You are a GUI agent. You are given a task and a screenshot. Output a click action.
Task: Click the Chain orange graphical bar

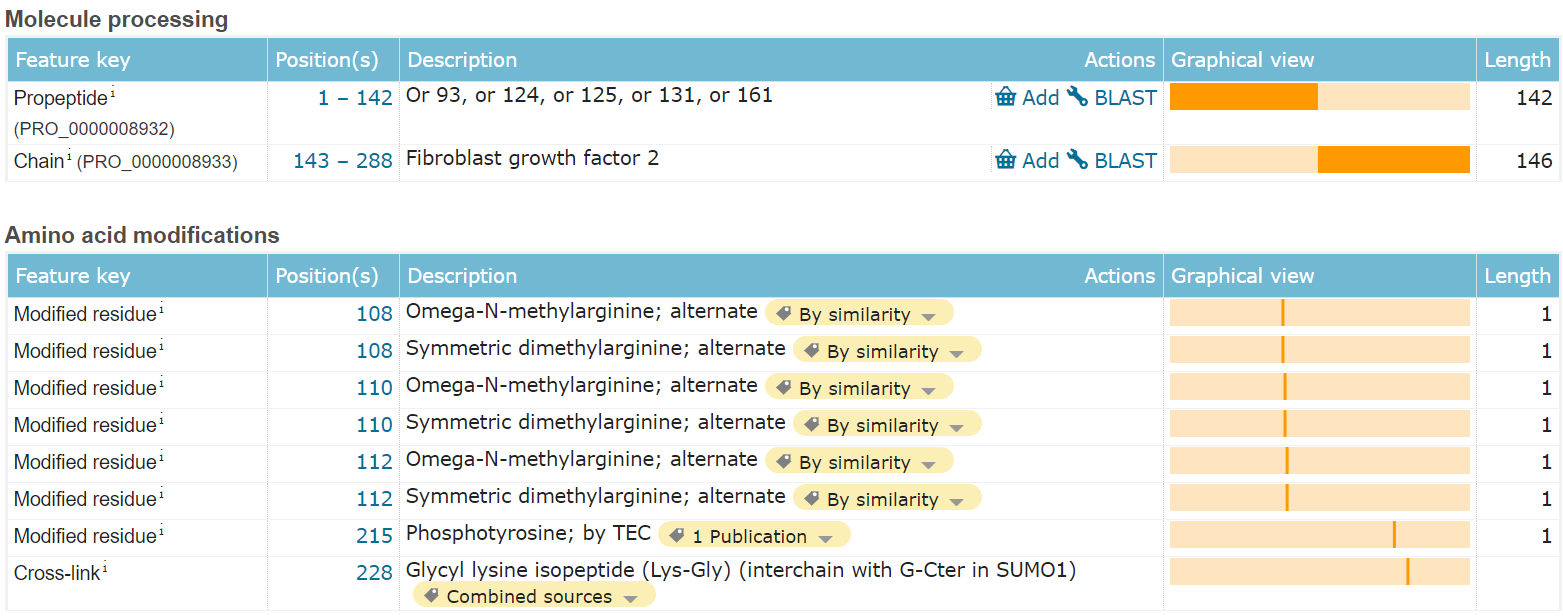1393,160
